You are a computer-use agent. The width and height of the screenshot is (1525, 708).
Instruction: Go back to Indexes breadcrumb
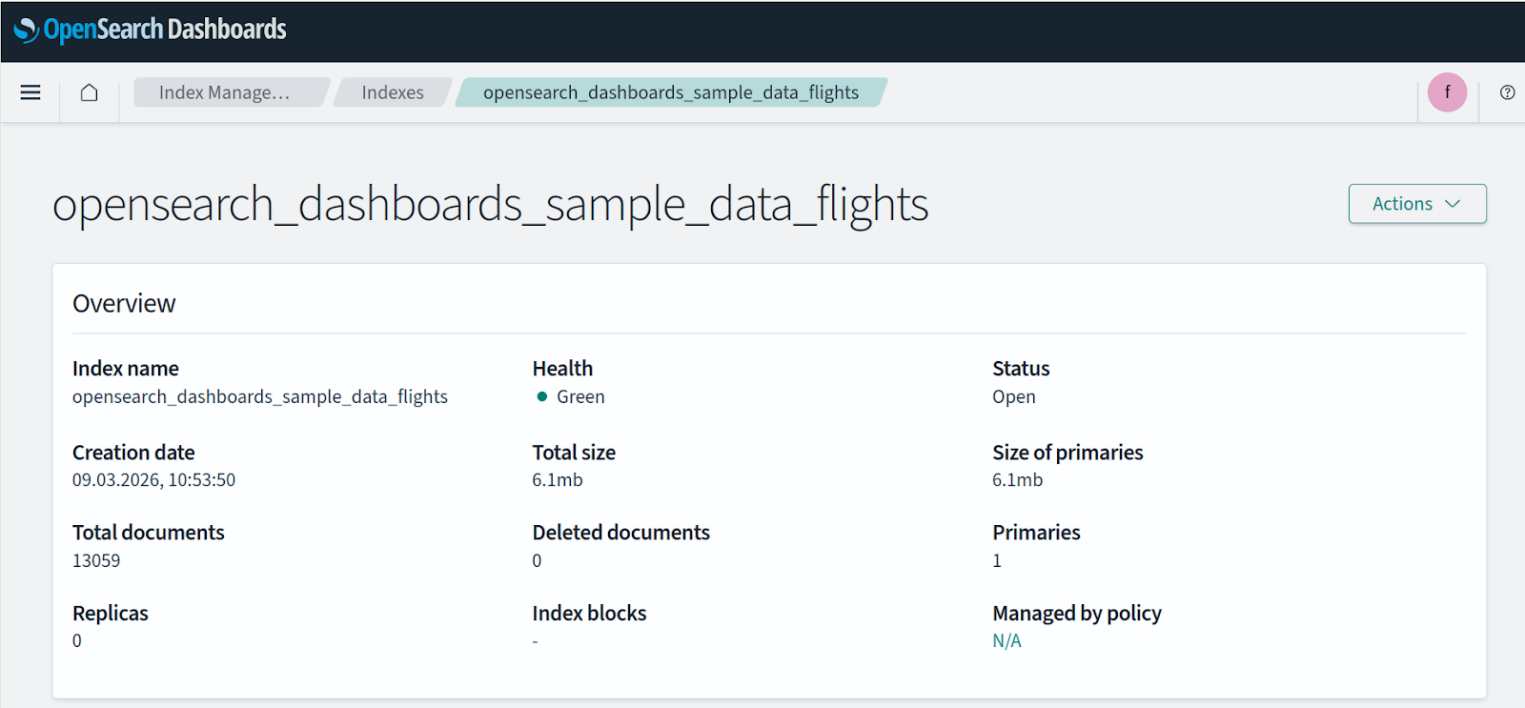tap(392, 93)
